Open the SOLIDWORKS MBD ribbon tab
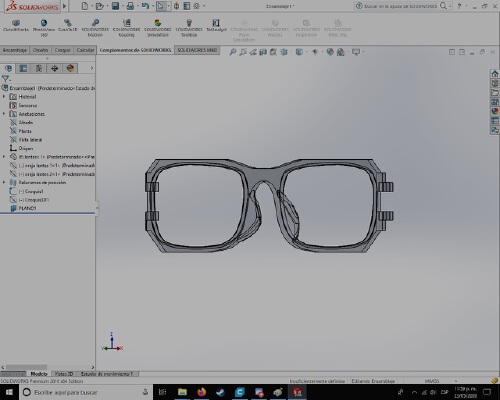Image resolution: width=500 pixels, height=400 pixels. (x=197, y=50)
